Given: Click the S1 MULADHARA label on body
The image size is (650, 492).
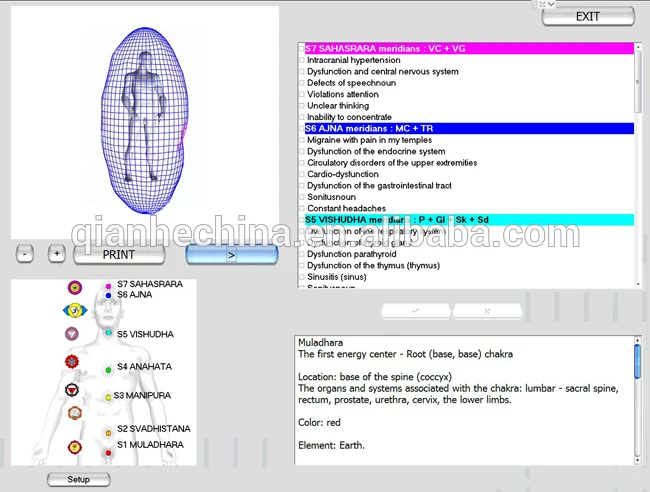Looking at the screenshot, I should click(150, 445).
